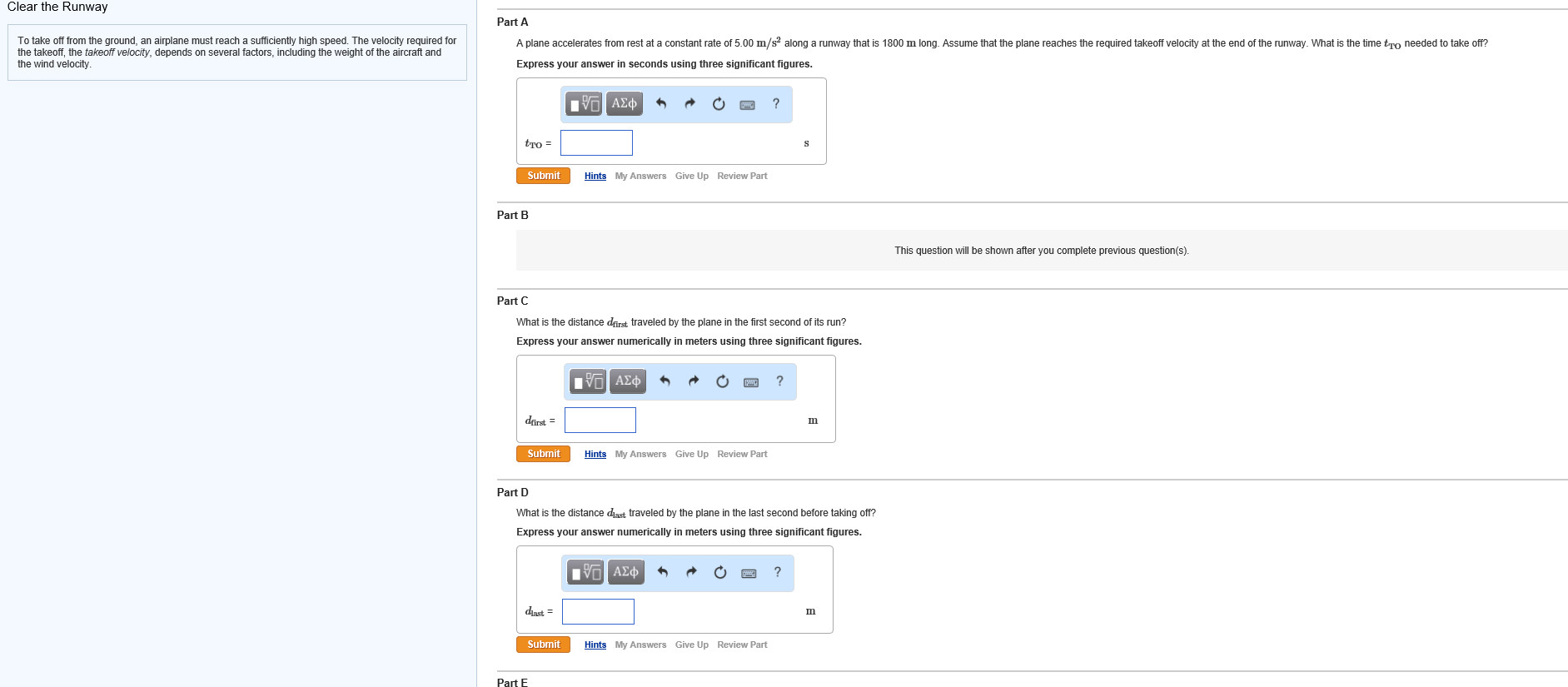The height and width of the screenshot is (687, 1568).
Task: Open My Answers for Part A
Action: (640, 177)
